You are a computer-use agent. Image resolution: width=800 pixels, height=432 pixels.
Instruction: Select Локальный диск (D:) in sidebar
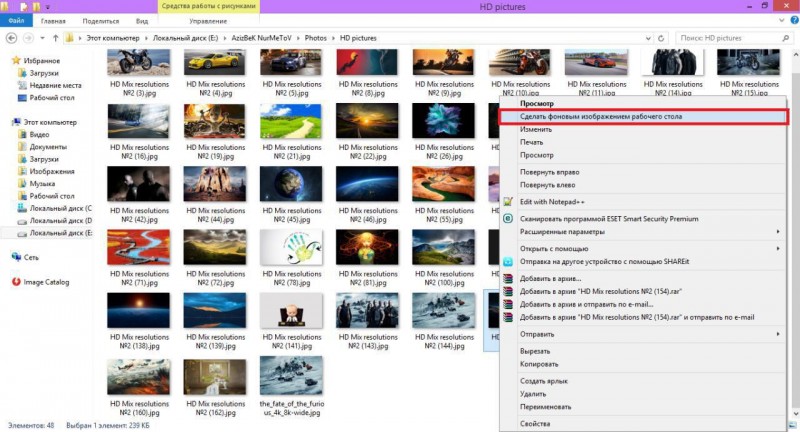tap(60, 221)
